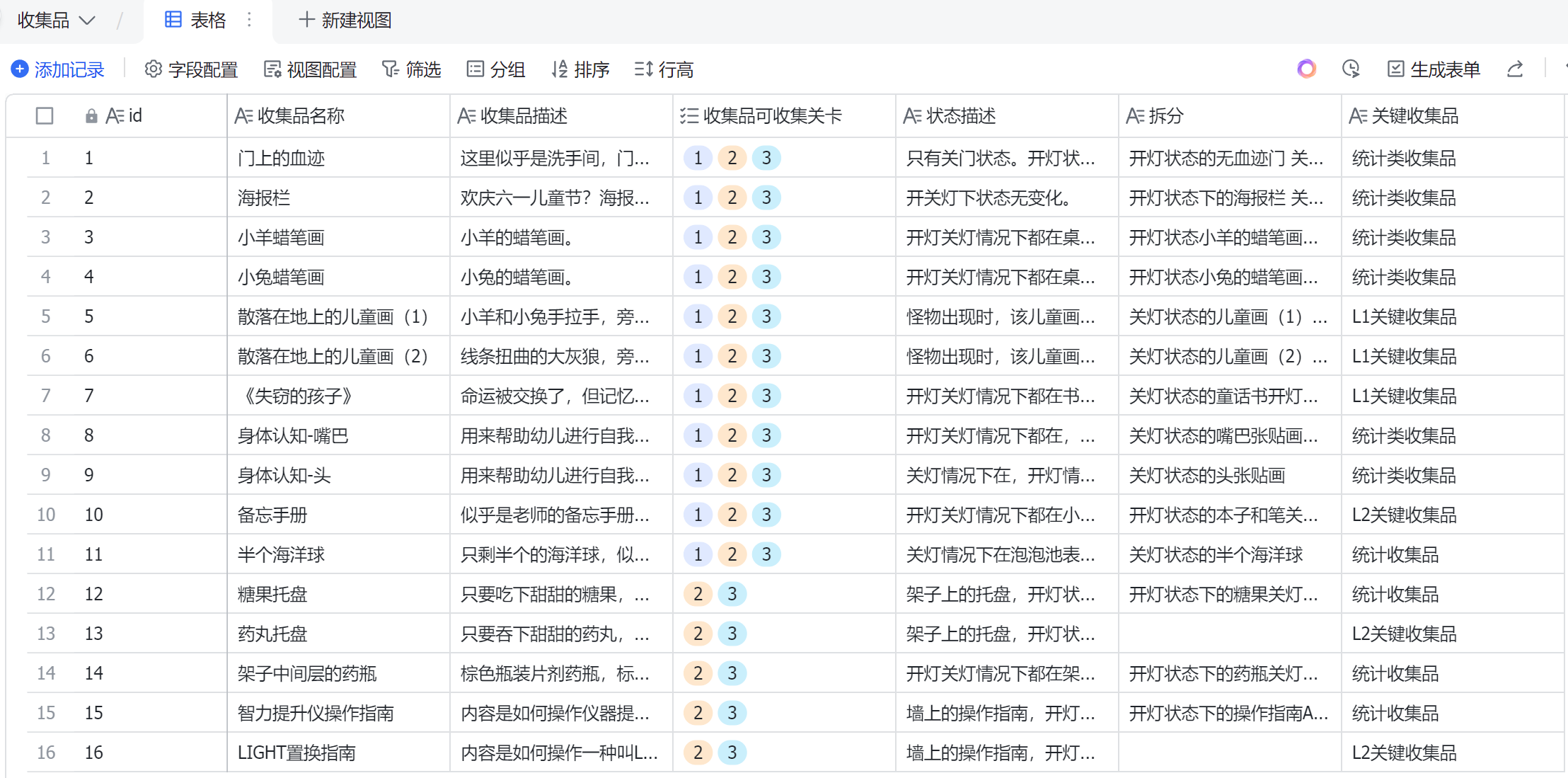The width and height of the screenshot is (1568, 778).
Task: Switch to the 表格 view tab
Action: click(x=195, y=21)
